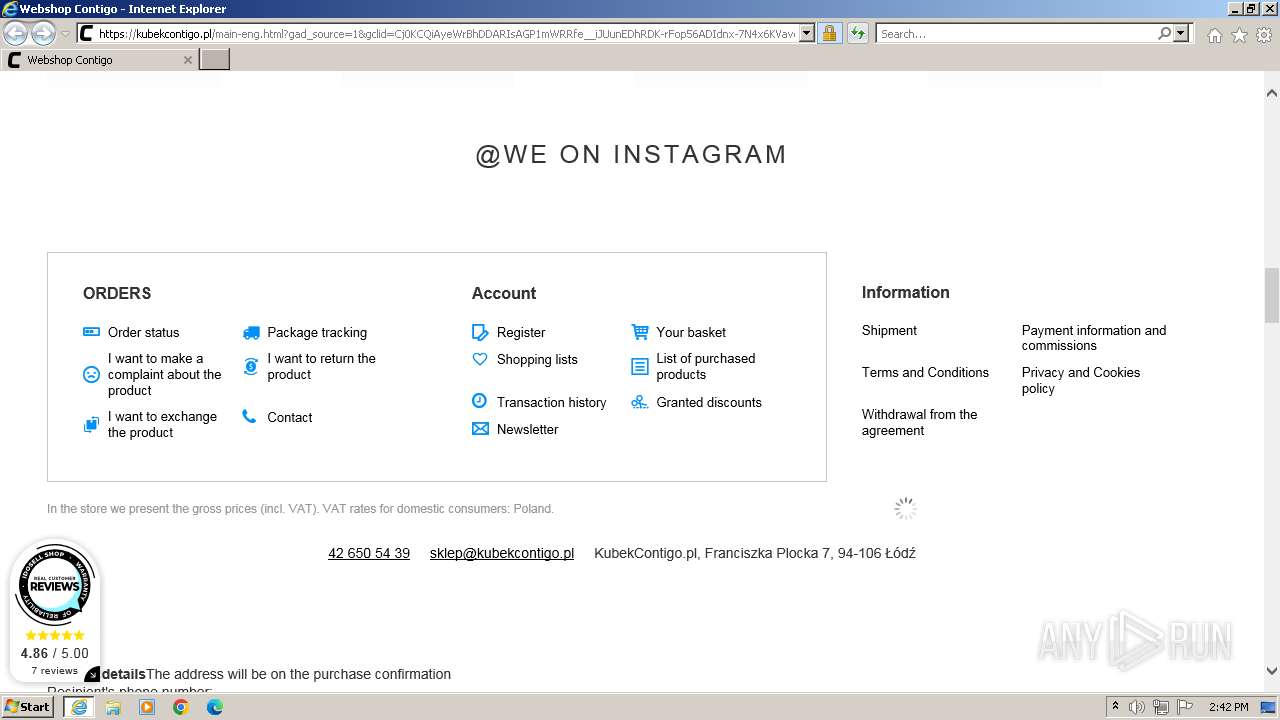
Task: Click the Your basket cart icon
Action: click(x=640, y=331)
